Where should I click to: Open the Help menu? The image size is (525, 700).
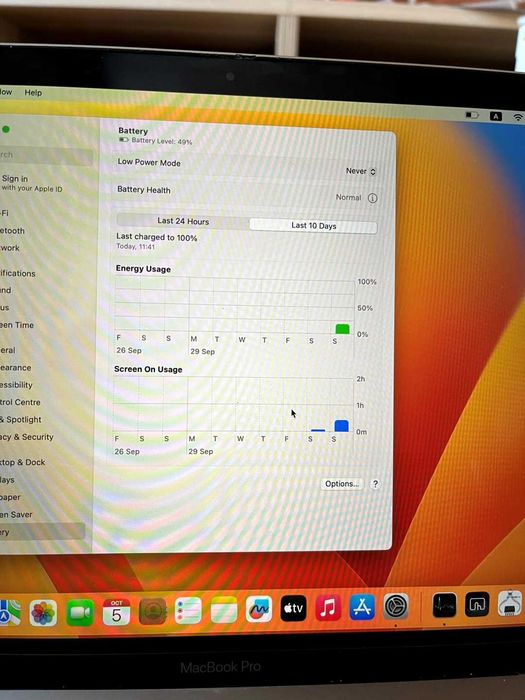coord(33,92)
